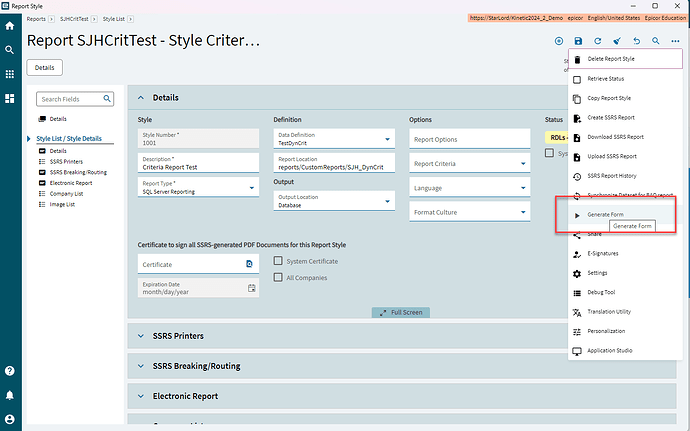Select Delete Report Style menu entry
This screenshot has width=690, height=431.
(x=625, y=59)
